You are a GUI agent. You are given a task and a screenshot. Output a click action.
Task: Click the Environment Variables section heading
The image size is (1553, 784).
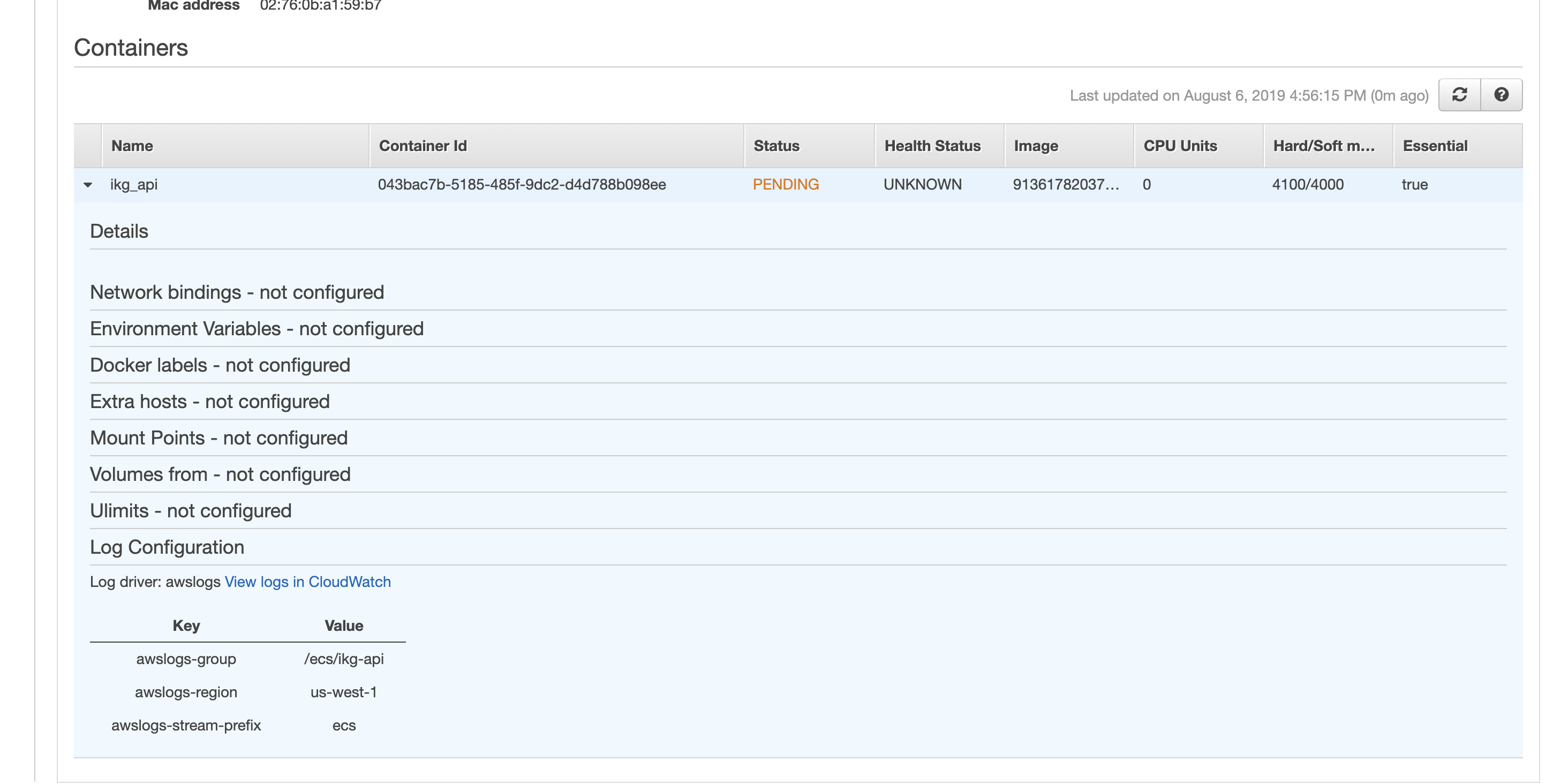pos(257,329)
